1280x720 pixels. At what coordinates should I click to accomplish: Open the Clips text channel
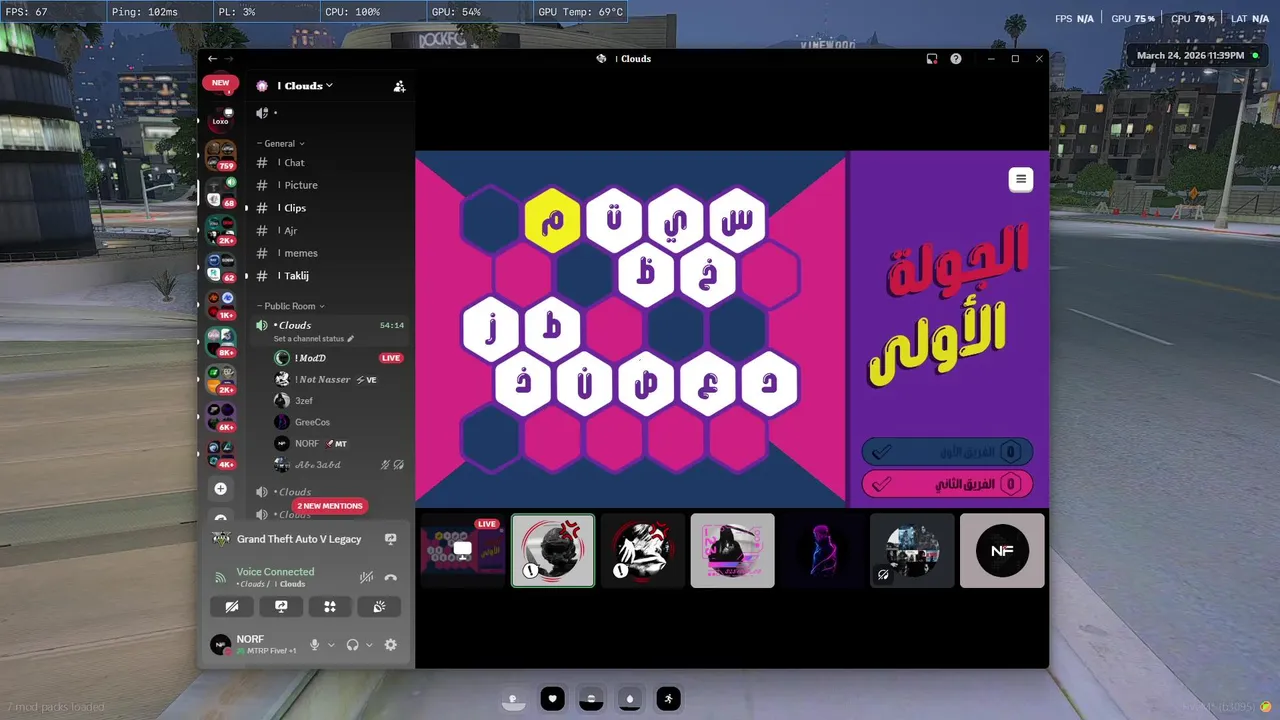click(x=330, y=208)
